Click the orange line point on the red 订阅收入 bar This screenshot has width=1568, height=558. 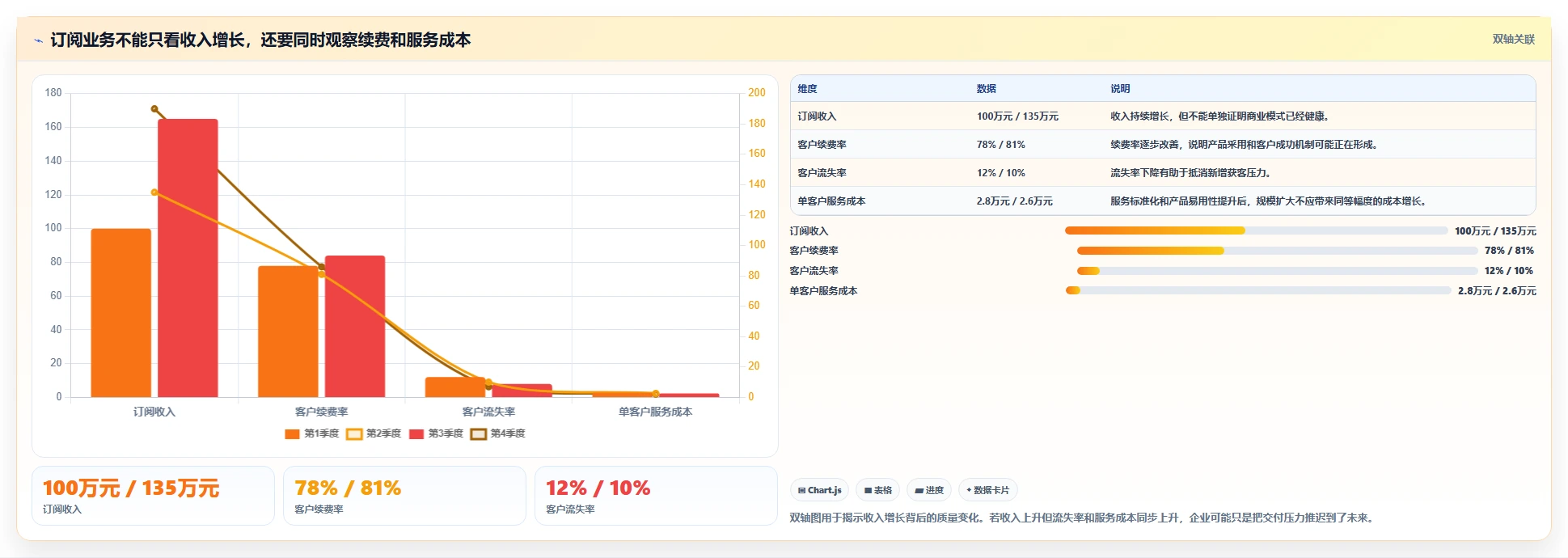[154, 192]
